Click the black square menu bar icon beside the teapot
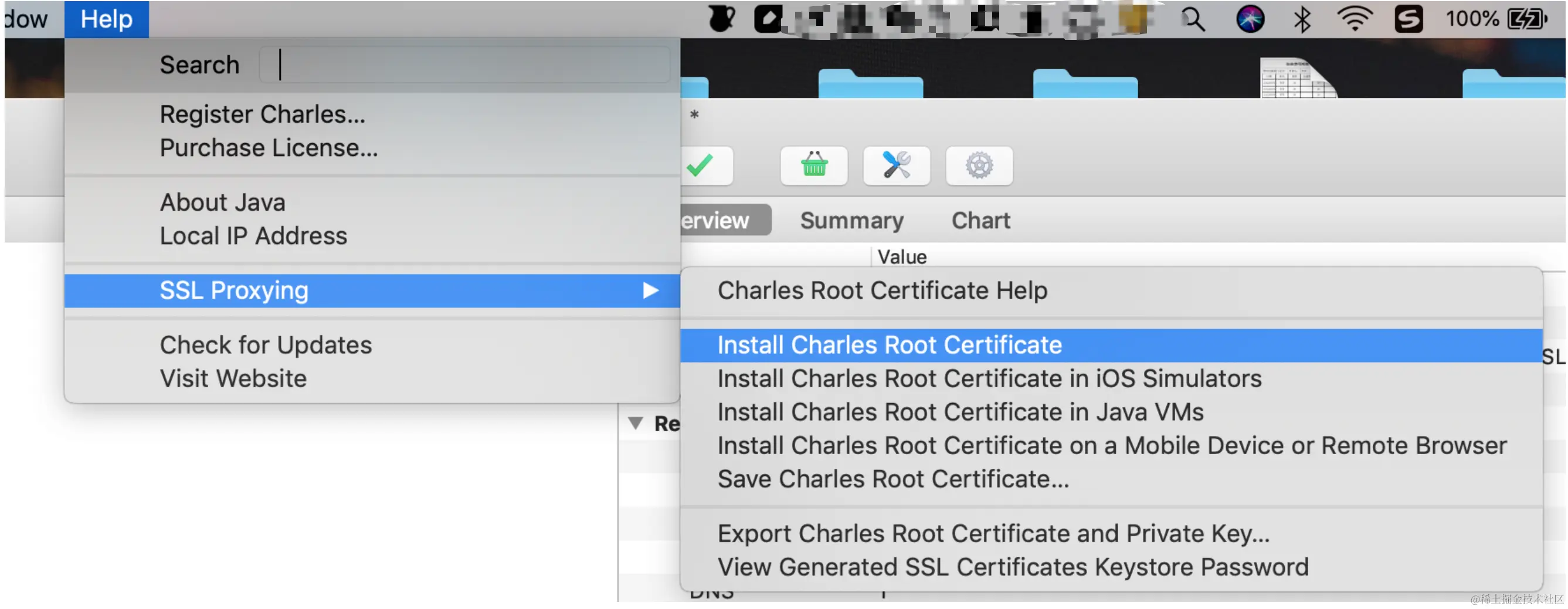Viewport: 1568px width, 609px height. pyautogui.click(x=768, y=19)
